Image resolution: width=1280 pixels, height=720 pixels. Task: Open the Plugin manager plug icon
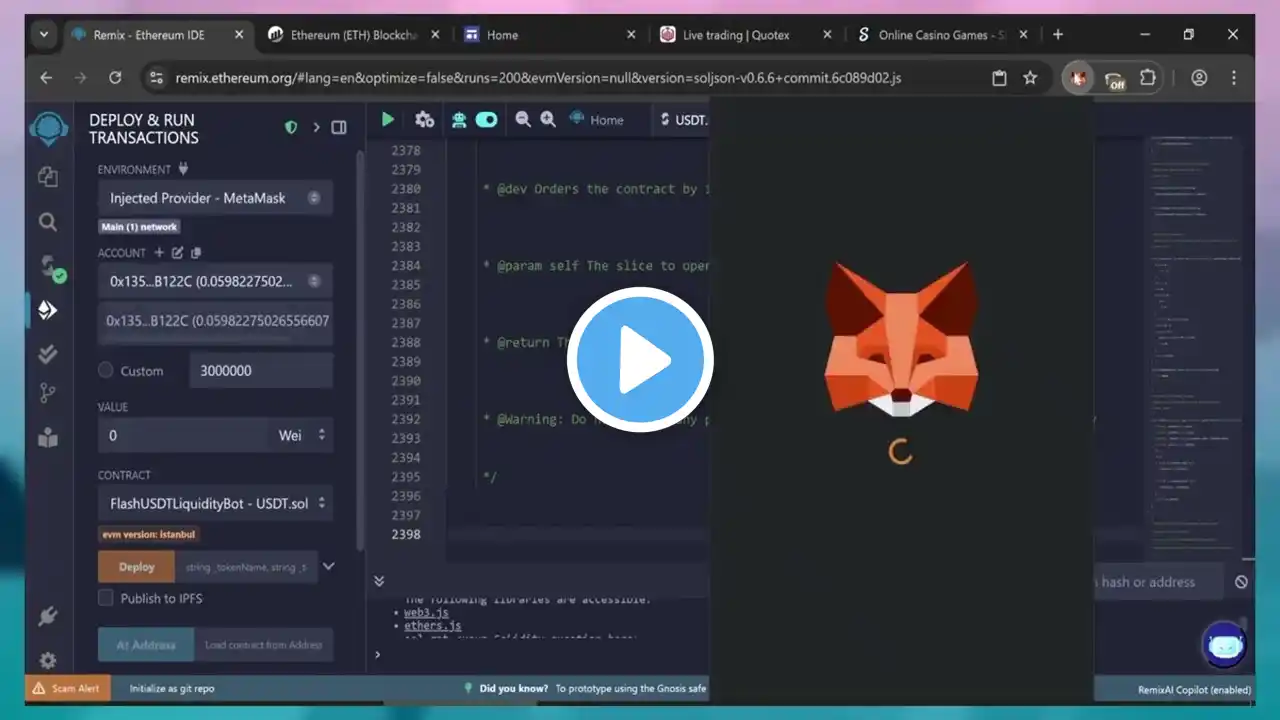pyautogui.click(x=47, y=616)
